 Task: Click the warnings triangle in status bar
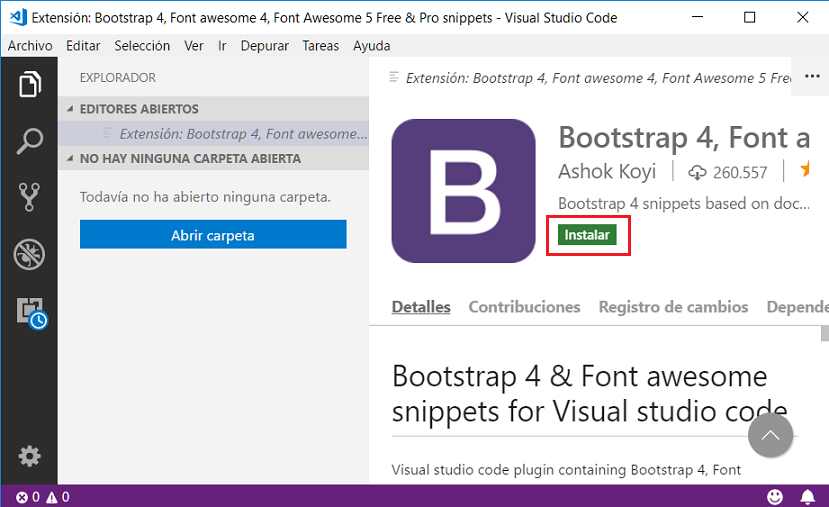coord(52,497)
